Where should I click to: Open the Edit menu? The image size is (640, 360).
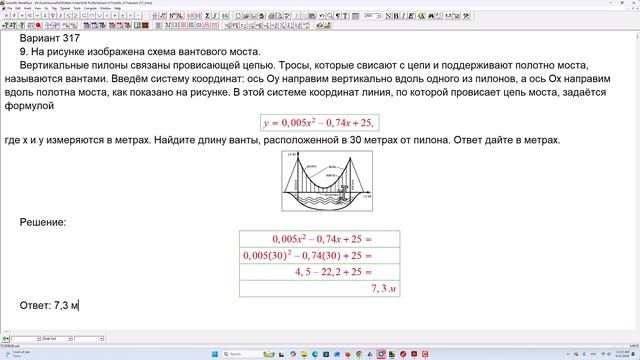(18, 8)
